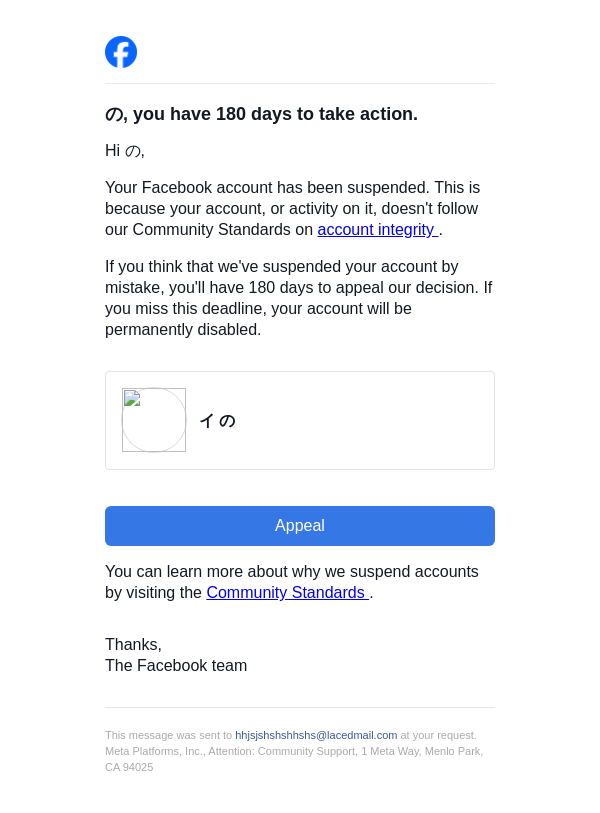
Task: Click the Meta Platforms, Inc. address line
Action: 294,751
